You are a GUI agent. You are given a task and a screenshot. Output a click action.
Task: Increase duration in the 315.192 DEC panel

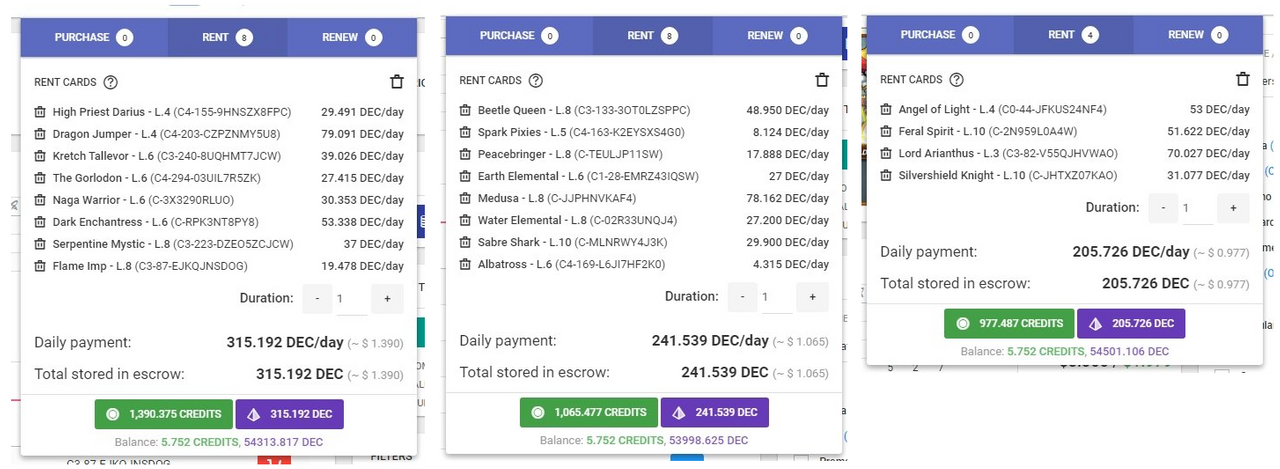point(387,298)
